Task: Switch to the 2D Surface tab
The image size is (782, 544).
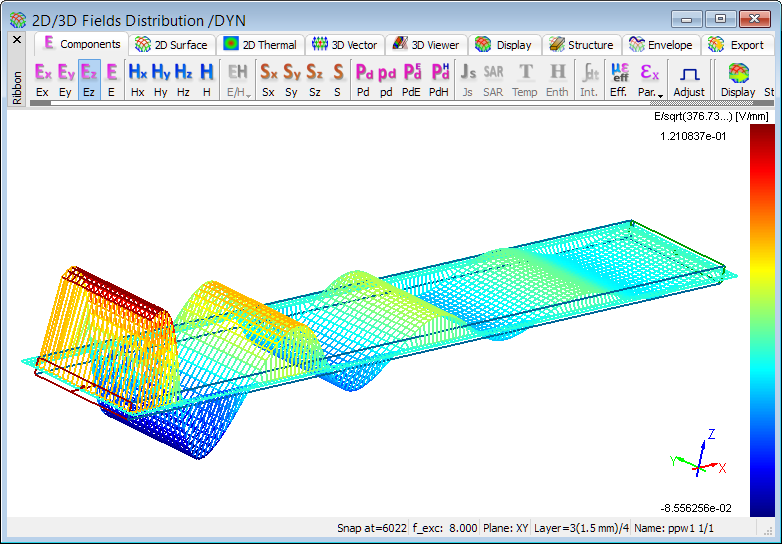Action: [x=172, y=45]
